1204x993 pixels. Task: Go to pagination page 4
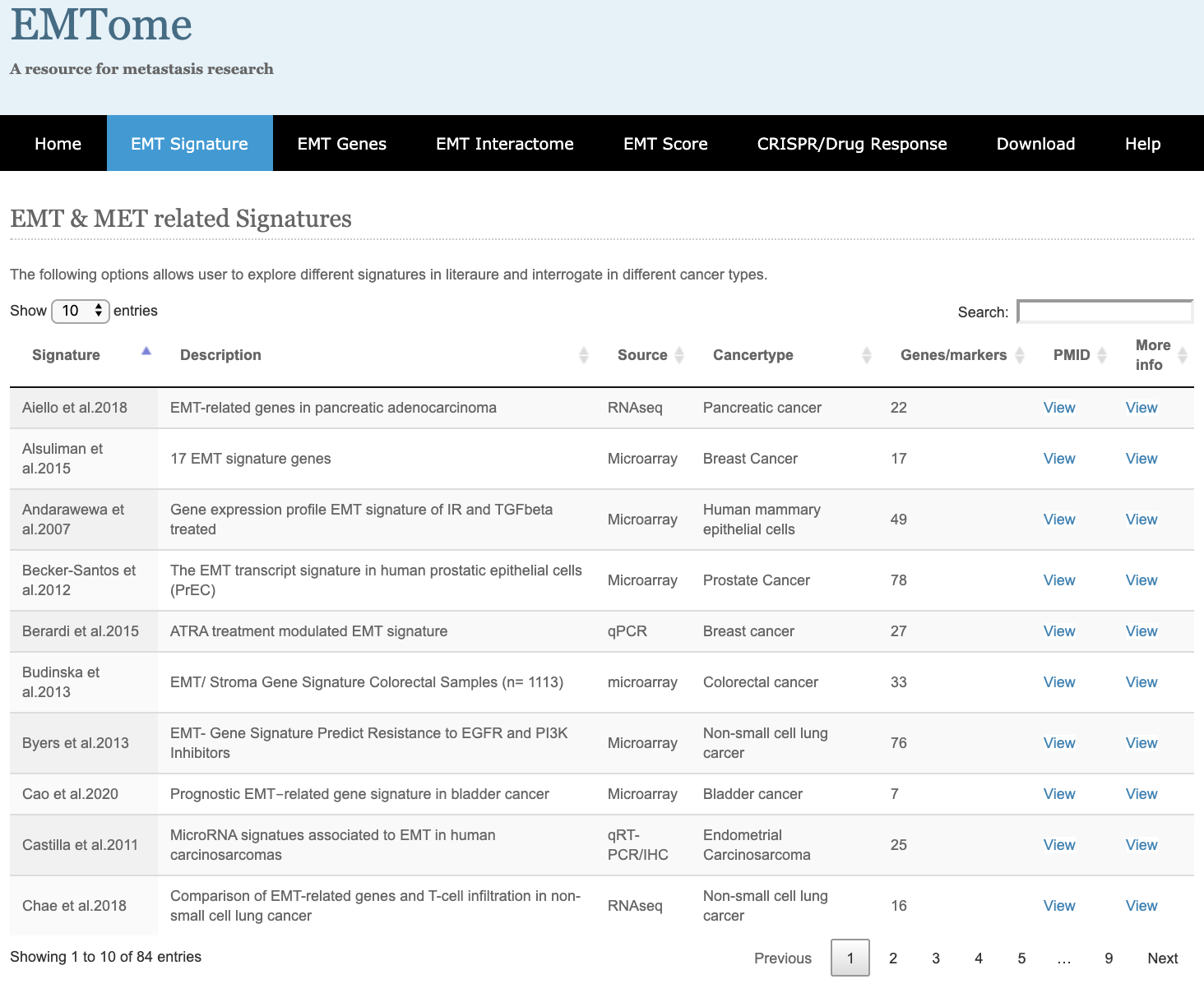coord(979,958)
